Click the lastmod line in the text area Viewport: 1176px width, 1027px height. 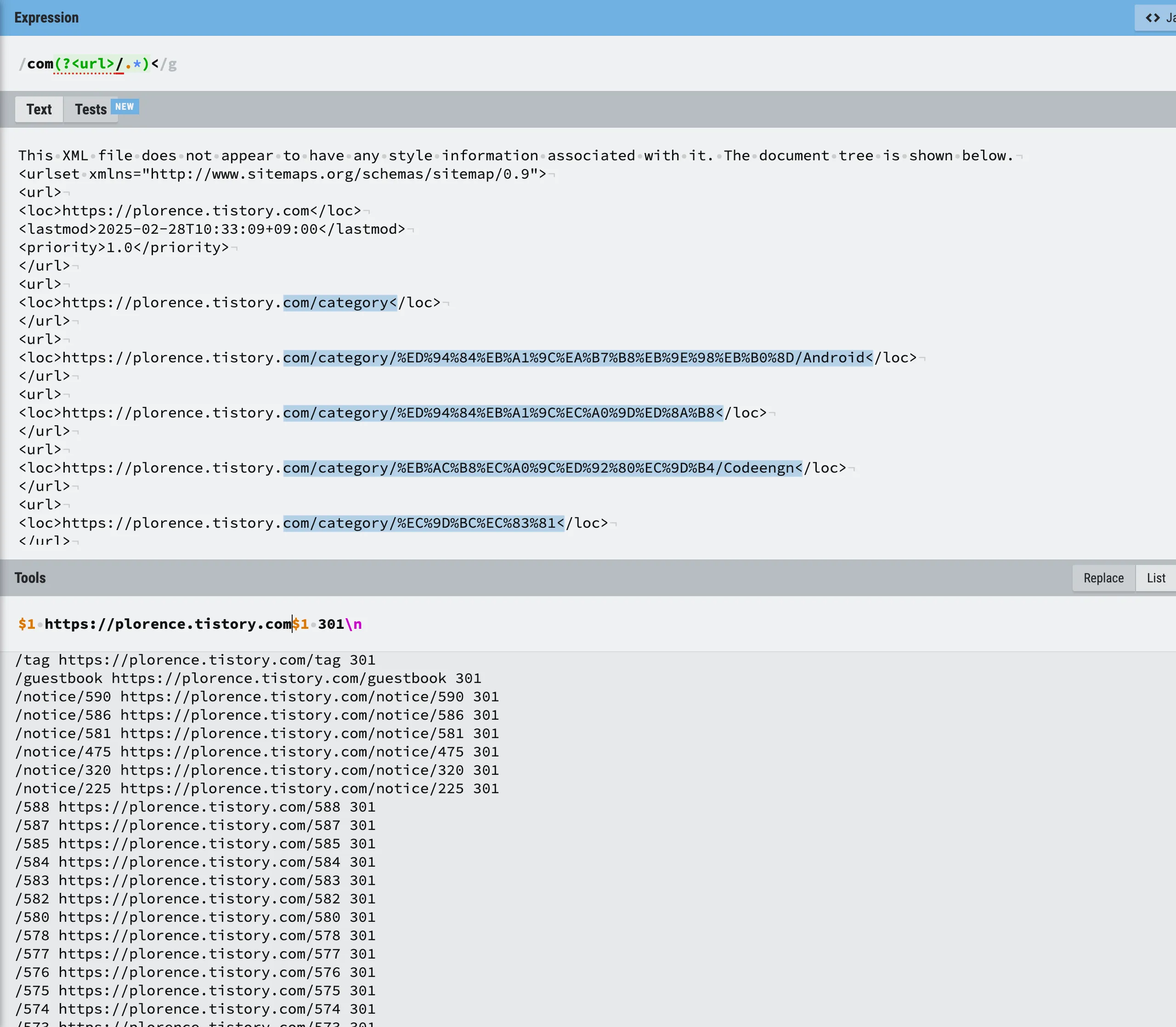(211, 229)
